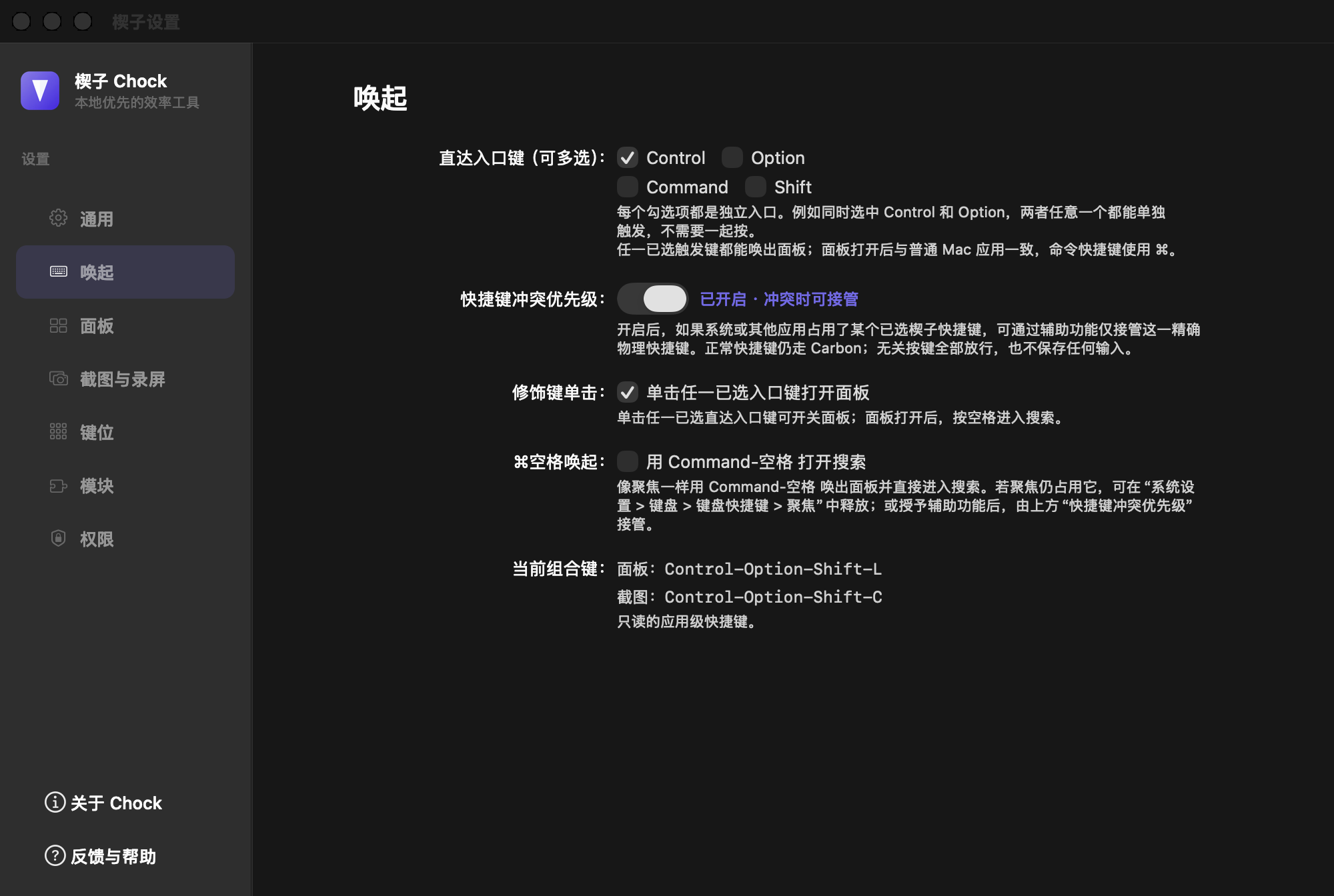1334x896 pixels.
Task: Close the 楔子设置 window
Action: 21,21
